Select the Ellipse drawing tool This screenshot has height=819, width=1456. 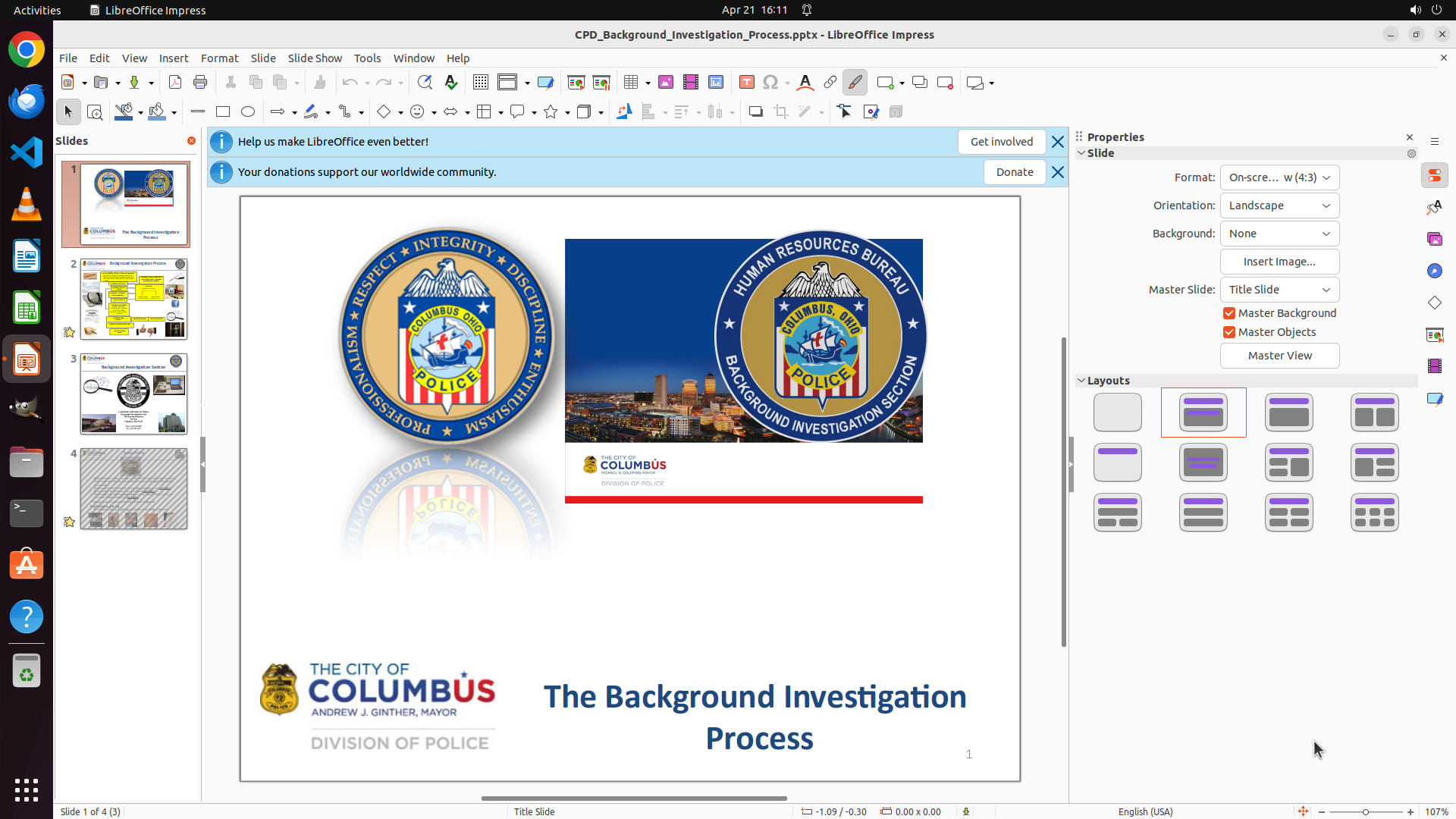[x=248, y=112]
